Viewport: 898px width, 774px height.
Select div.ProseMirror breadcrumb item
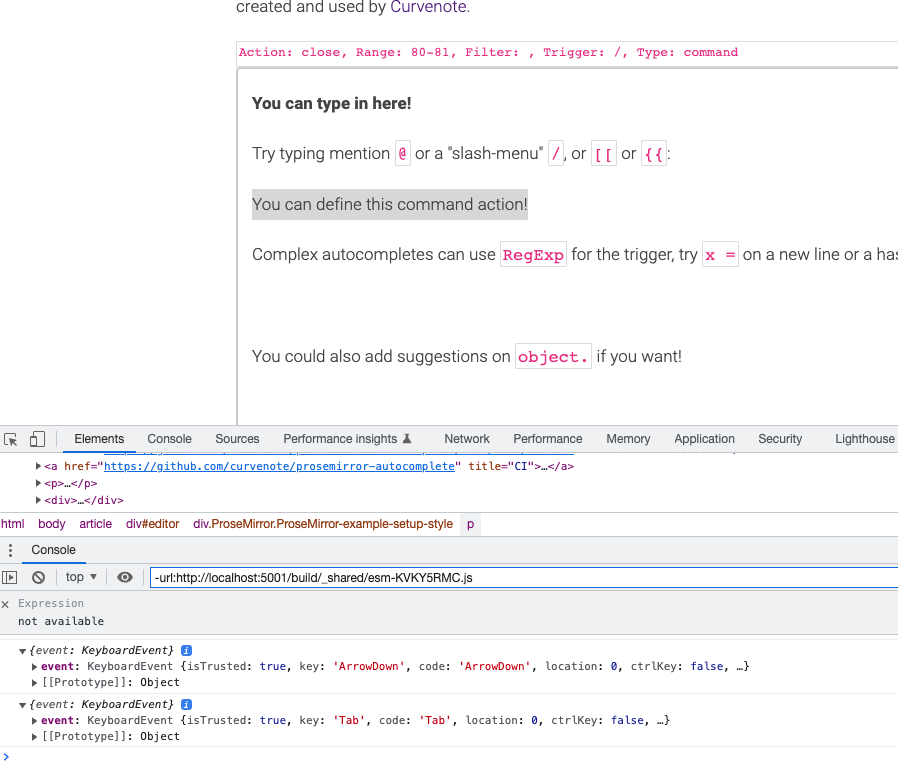pyautogui.click(x=323, y=524)
